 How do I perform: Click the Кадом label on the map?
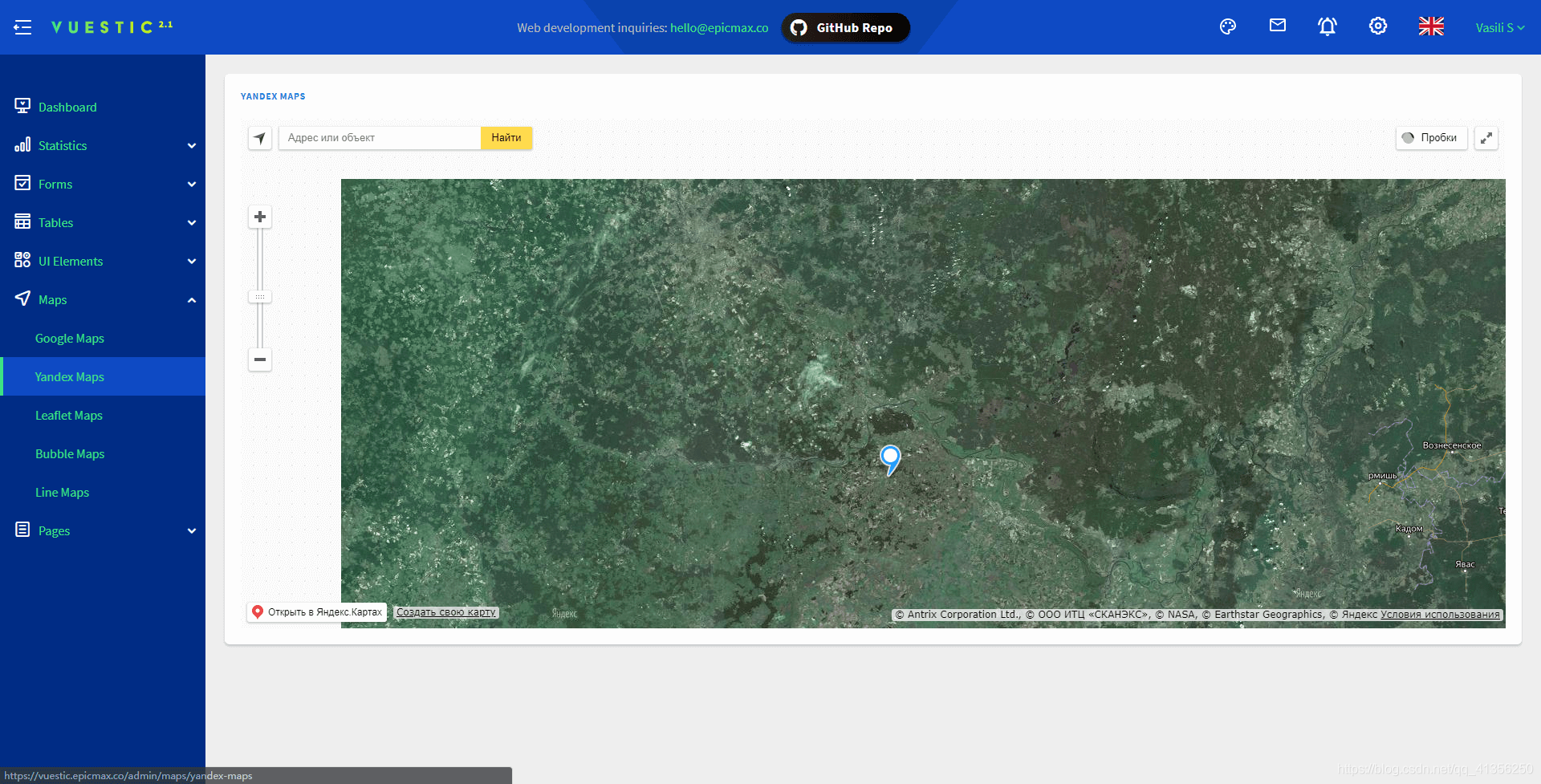click(x=1409, y=529)
